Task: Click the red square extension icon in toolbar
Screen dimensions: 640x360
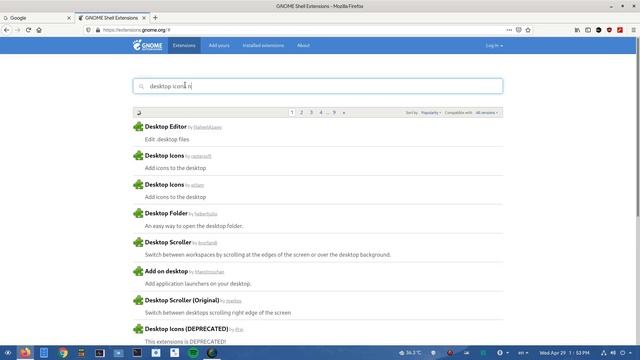Action: point(620,30)
